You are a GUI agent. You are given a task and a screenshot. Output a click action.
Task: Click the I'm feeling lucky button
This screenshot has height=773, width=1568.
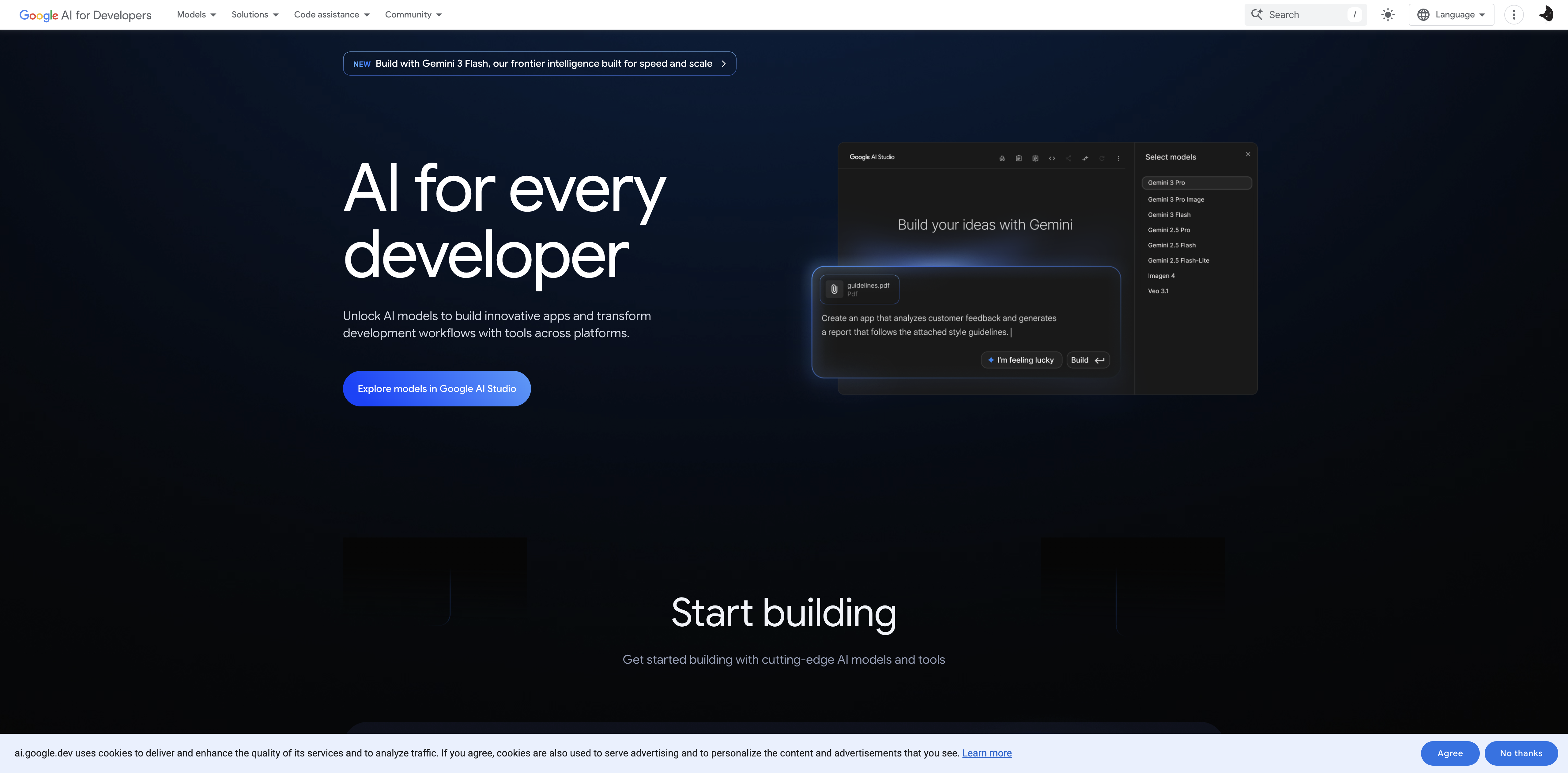1021,360
